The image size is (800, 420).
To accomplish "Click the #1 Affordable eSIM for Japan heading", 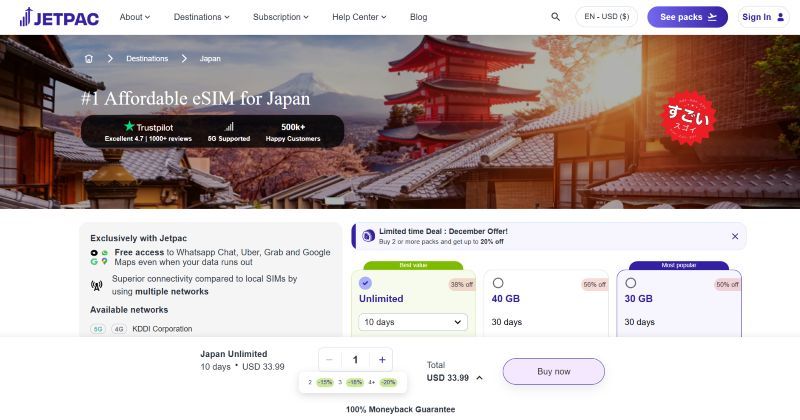I will tap(195, 98).
